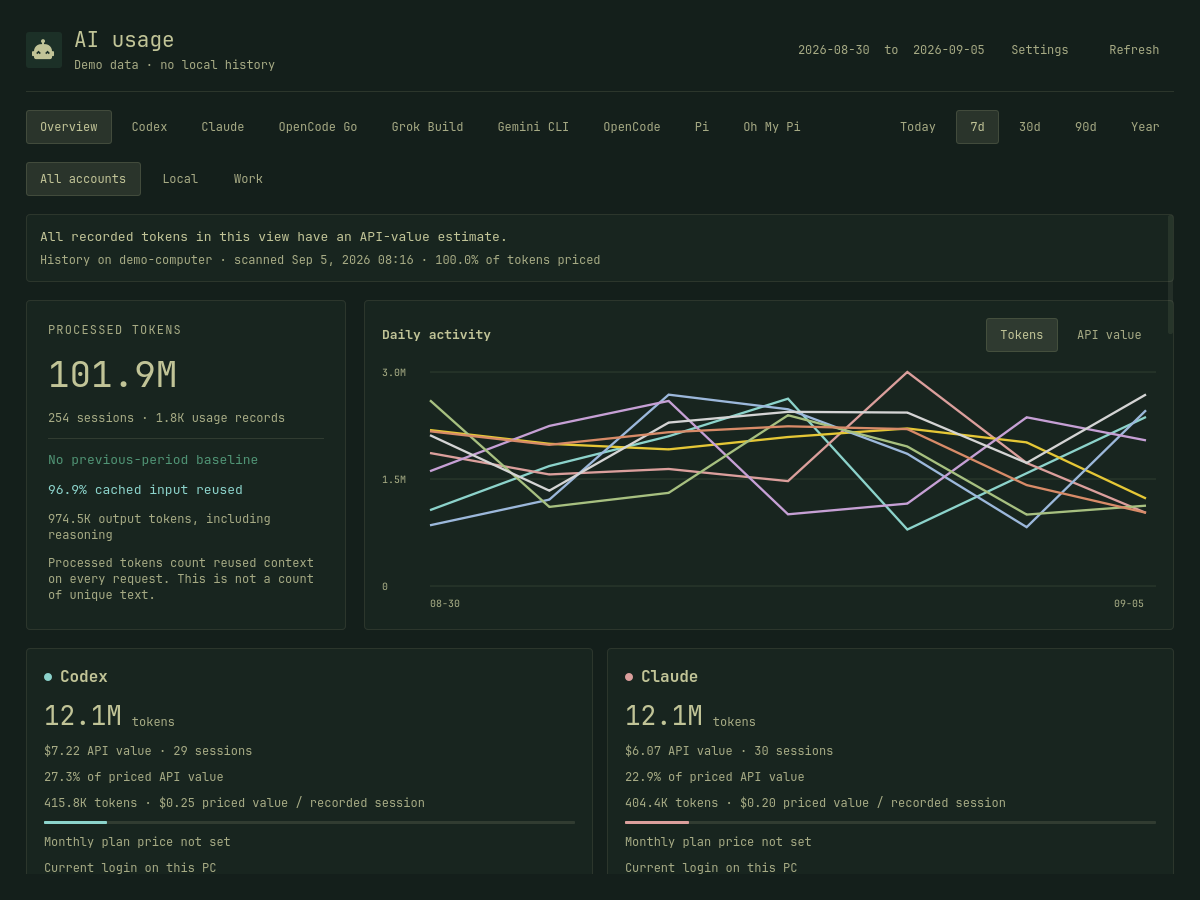This screenshot has width=1200, height=900.
Task: Select the Gemini CLI tab
Action: pyautogui.click(x=533, y=127)
